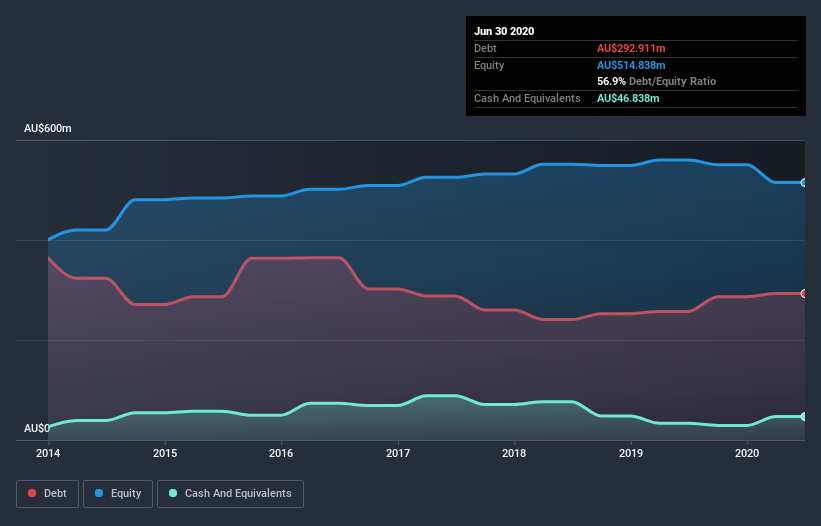Click the 2015 x-axis label
The image size is (821, 526).
tap(165, 453)
